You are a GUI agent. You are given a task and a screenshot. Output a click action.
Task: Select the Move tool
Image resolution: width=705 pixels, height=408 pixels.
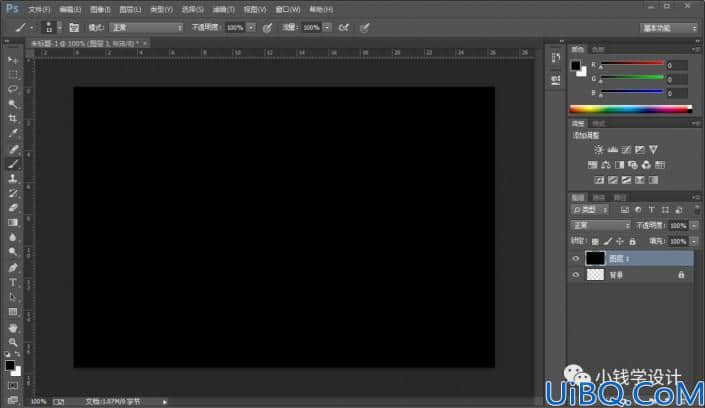click(x=13, y=60)
